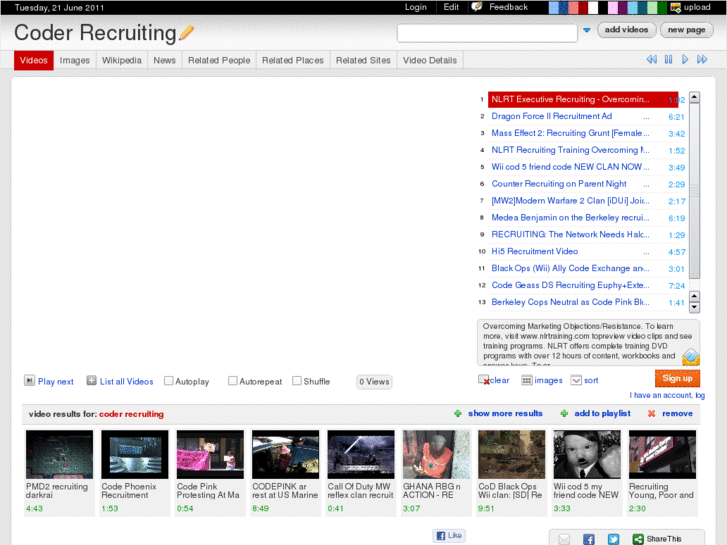727x545 pixels.
Task: Enable the Shuffle checkbox
Action: [297, 380]
